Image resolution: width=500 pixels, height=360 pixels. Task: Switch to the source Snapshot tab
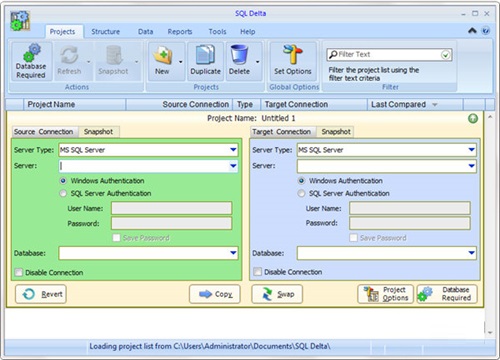pyautogui.click(x=98, y=132)
